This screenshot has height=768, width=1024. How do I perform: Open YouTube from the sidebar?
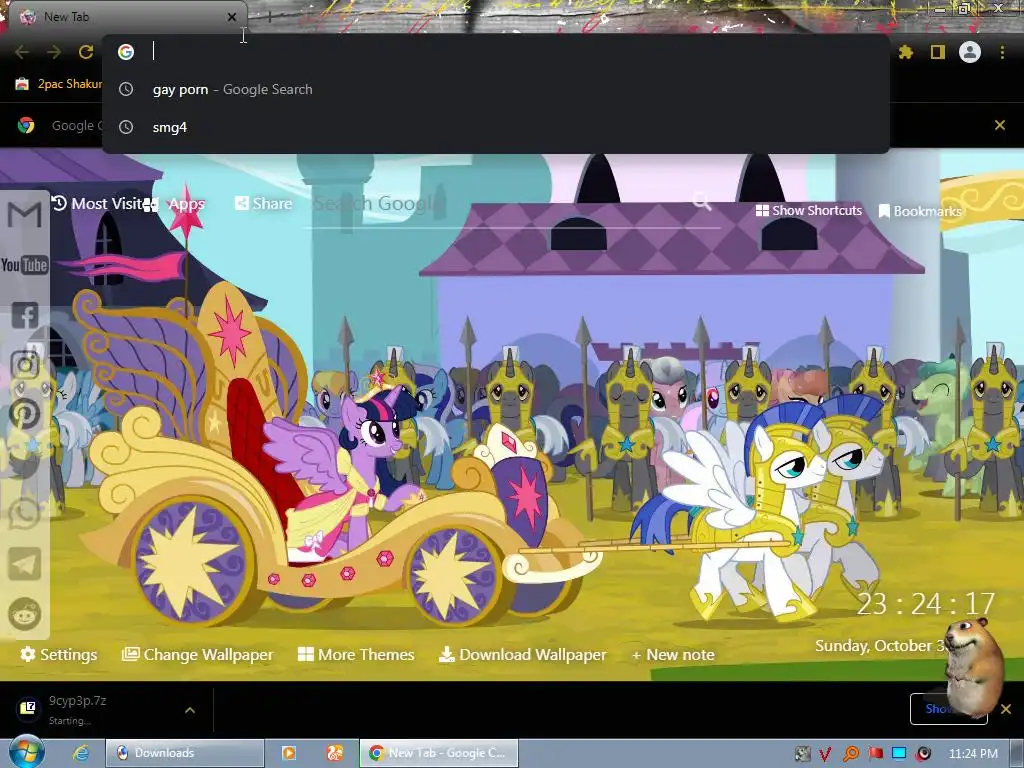point(25,264)
